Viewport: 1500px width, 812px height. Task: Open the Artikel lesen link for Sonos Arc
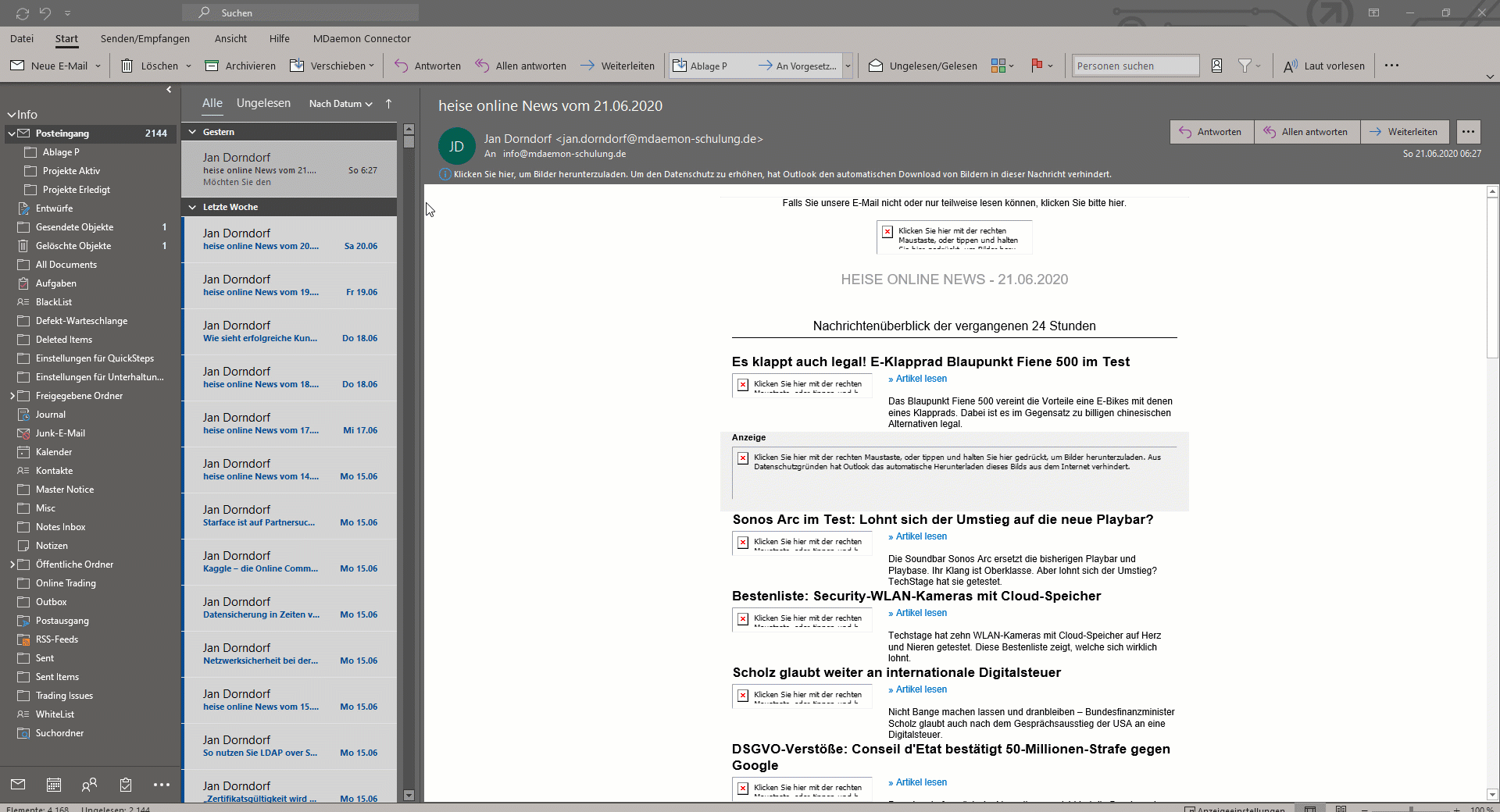click(920, 536)
